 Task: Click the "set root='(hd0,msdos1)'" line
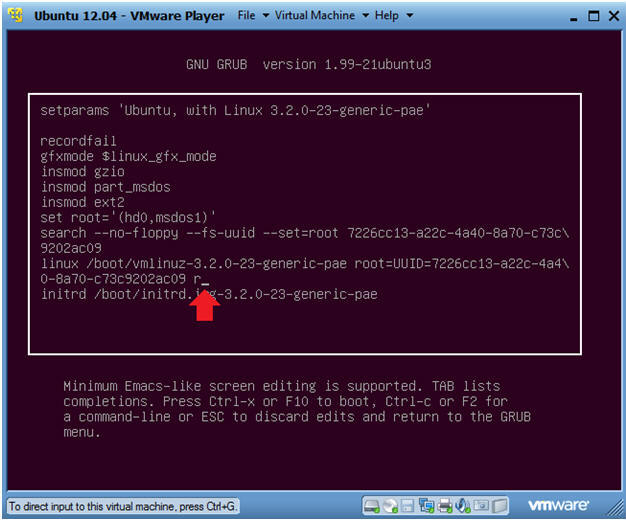128,218
